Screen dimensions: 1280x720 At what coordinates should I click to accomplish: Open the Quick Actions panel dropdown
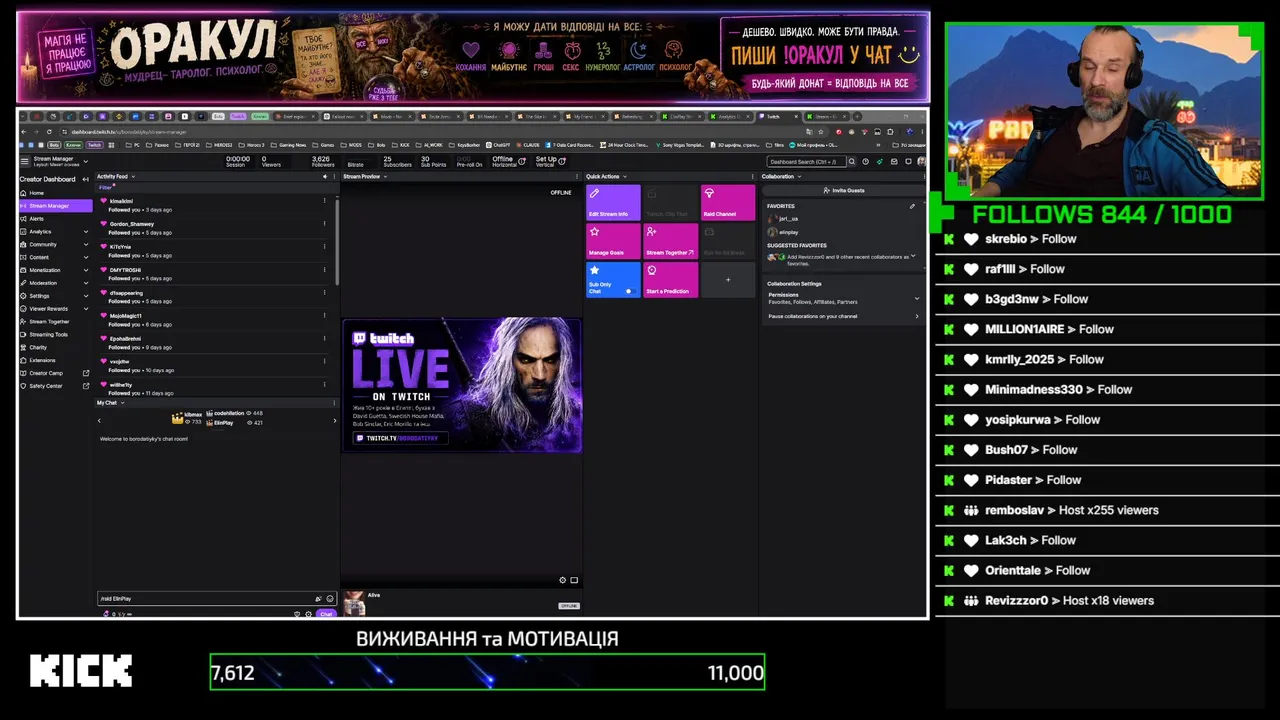[626, 177]
